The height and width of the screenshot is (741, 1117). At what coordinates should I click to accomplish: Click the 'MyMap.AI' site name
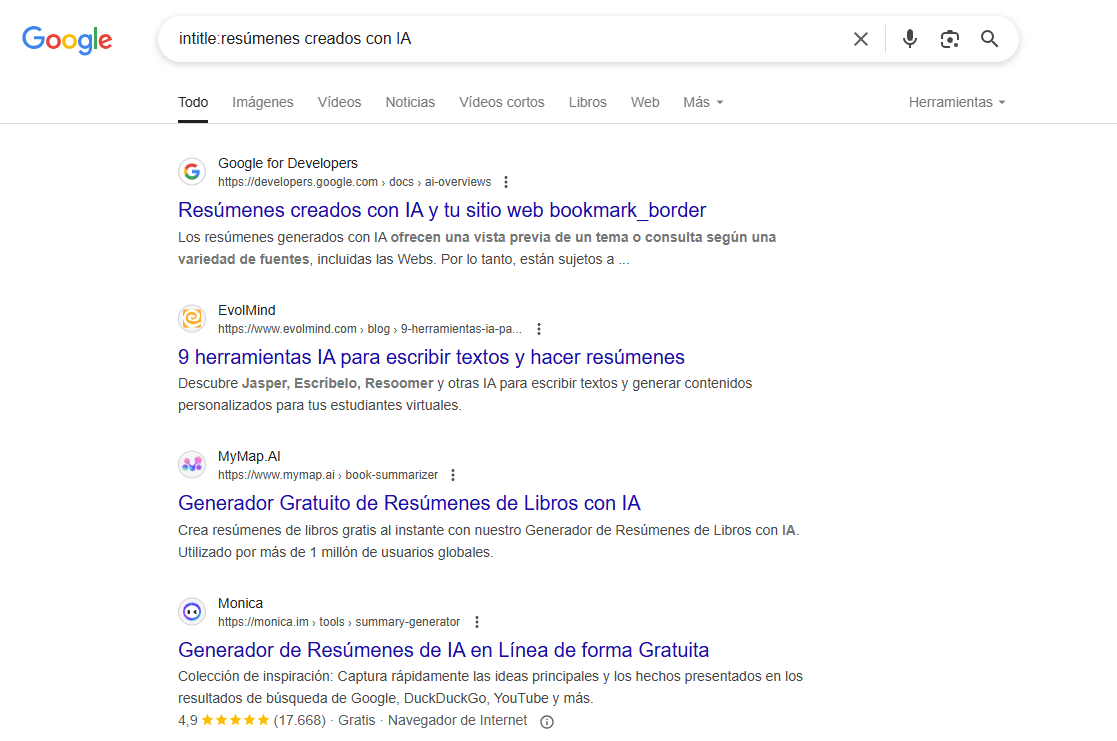(249, 456)
